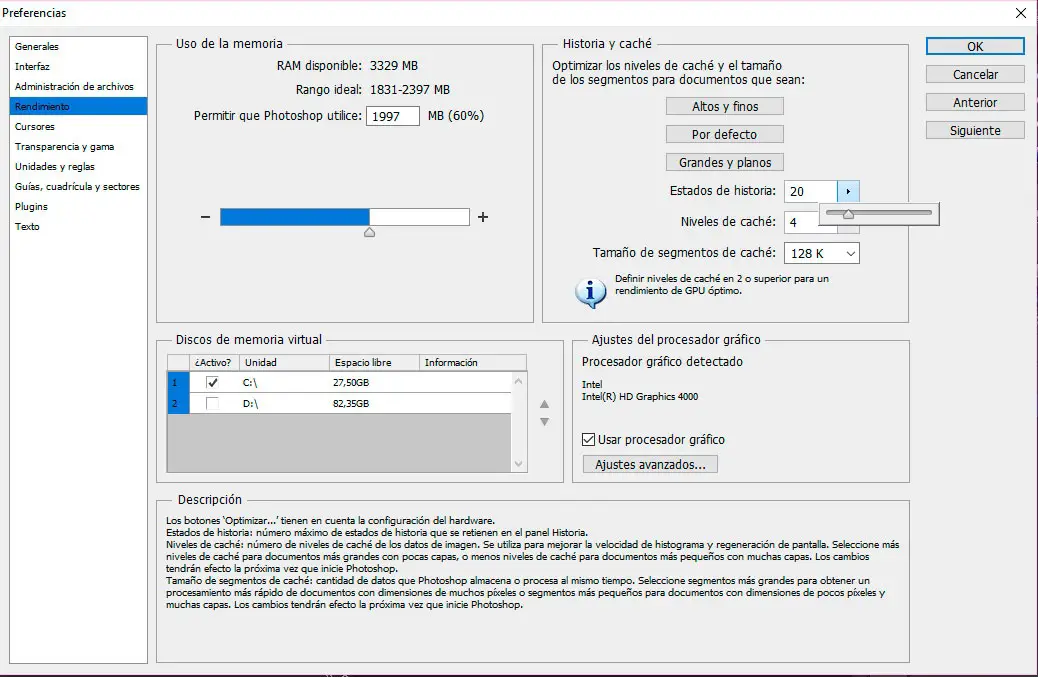Click the D:\ drive name cell
1038x677 pixels.
pyautogui.click(x=250, y=403)
